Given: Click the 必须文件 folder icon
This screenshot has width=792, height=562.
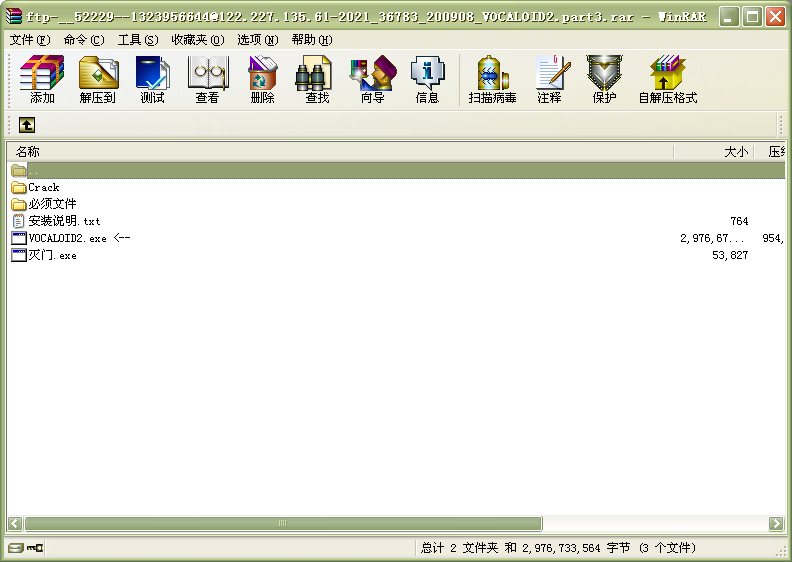Looking at the screenshot, I should click(x=19, y=205).
